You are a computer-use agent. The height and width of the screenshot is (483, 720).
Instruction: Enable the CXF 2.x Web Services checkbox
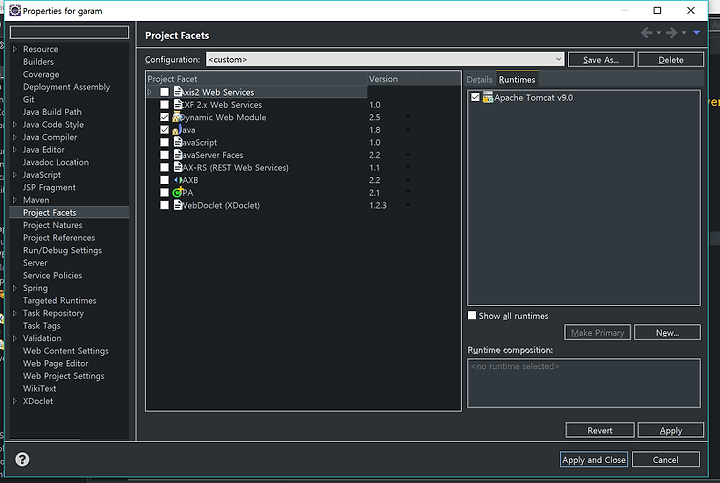point(164,105)
